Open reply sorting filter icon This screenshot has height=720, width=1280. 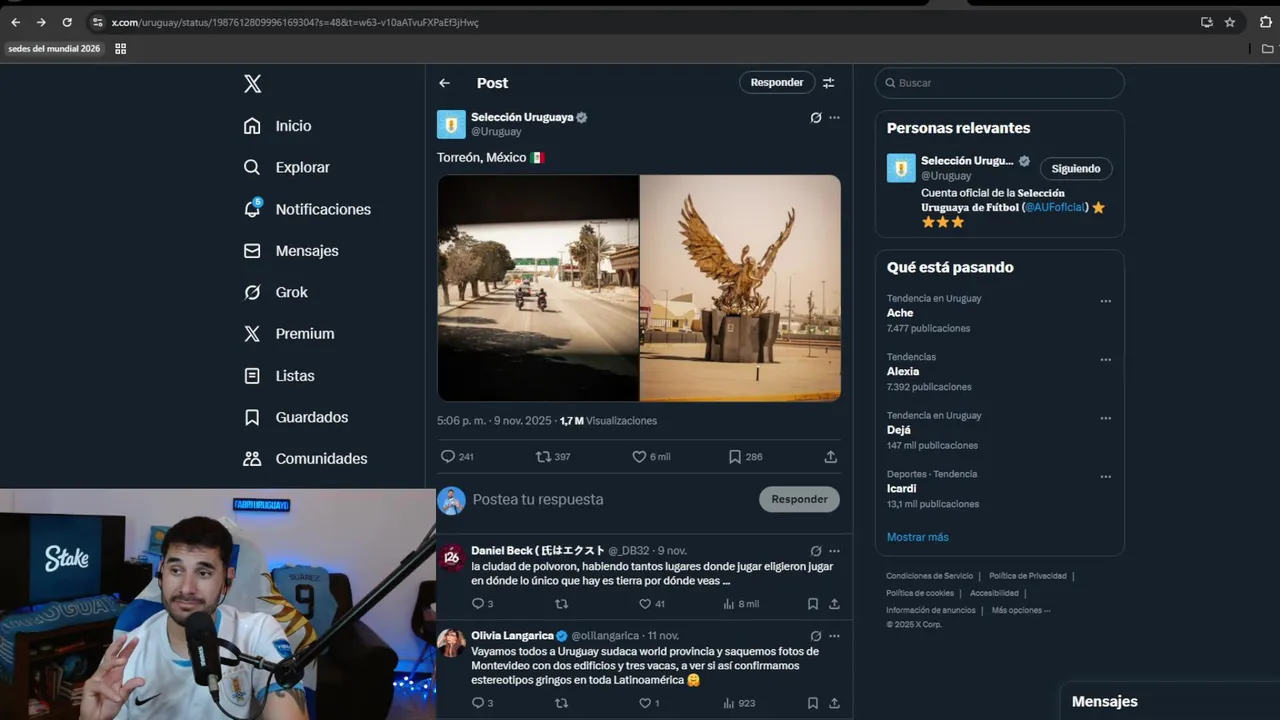coord(829,83)
